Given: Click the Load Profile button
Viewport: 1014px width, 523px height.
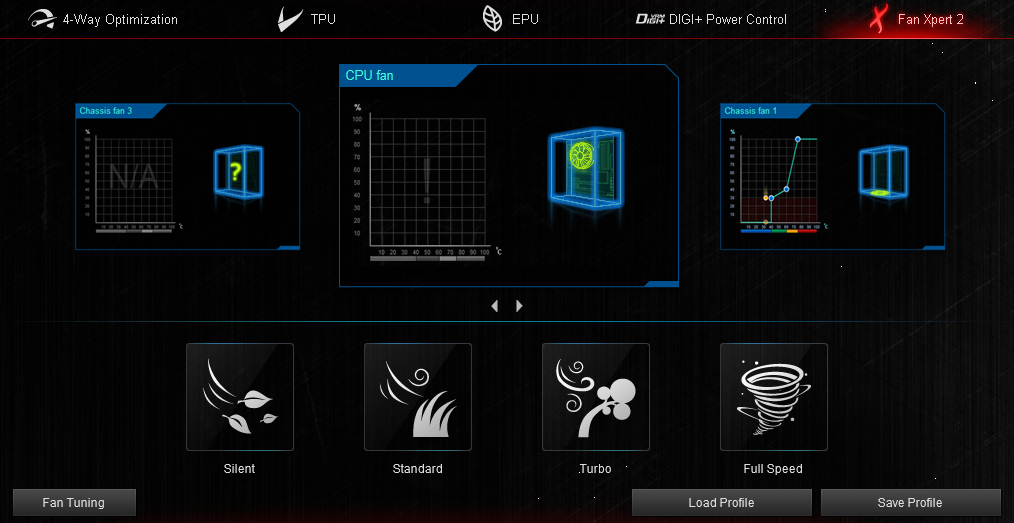Looking at the screenshot, I should coord(721,502).
